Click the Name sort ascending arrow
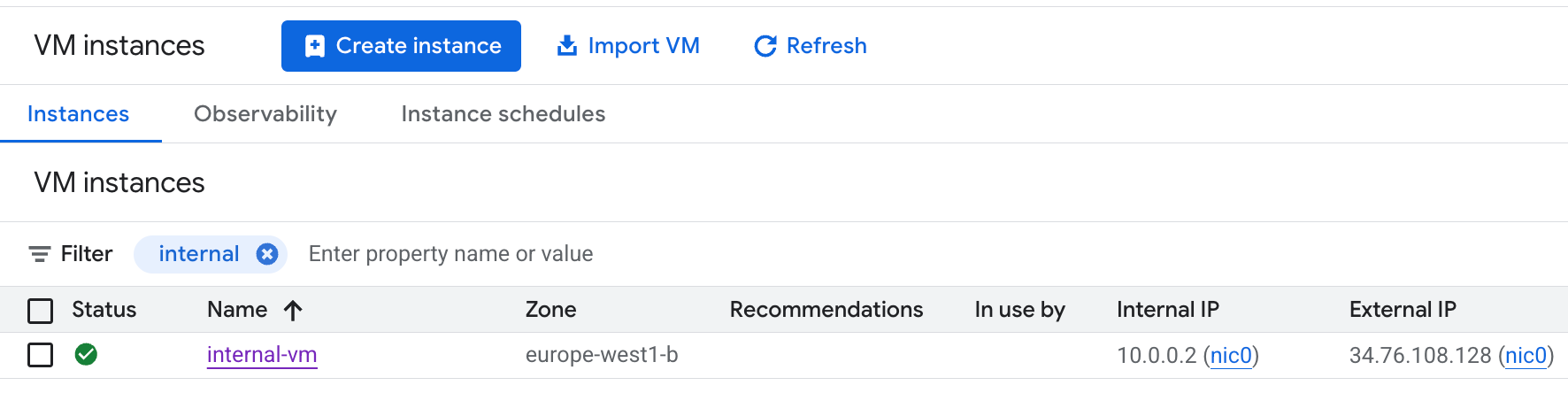 (x=293, y=310)
